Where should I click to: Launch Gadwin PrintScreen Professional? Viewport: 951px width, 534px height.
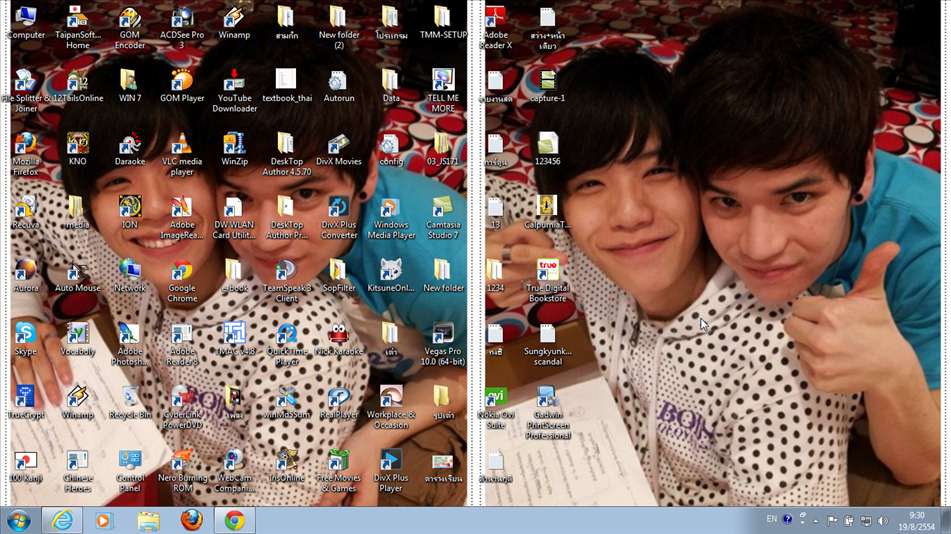point(547,413)
